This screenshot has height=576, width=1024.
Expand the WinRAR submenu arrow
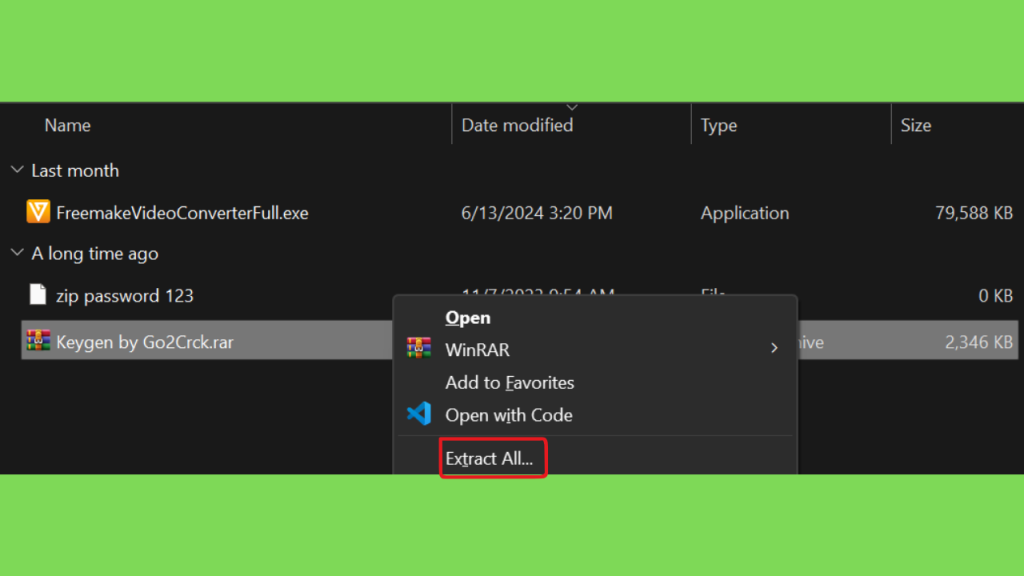pos(774,349)
